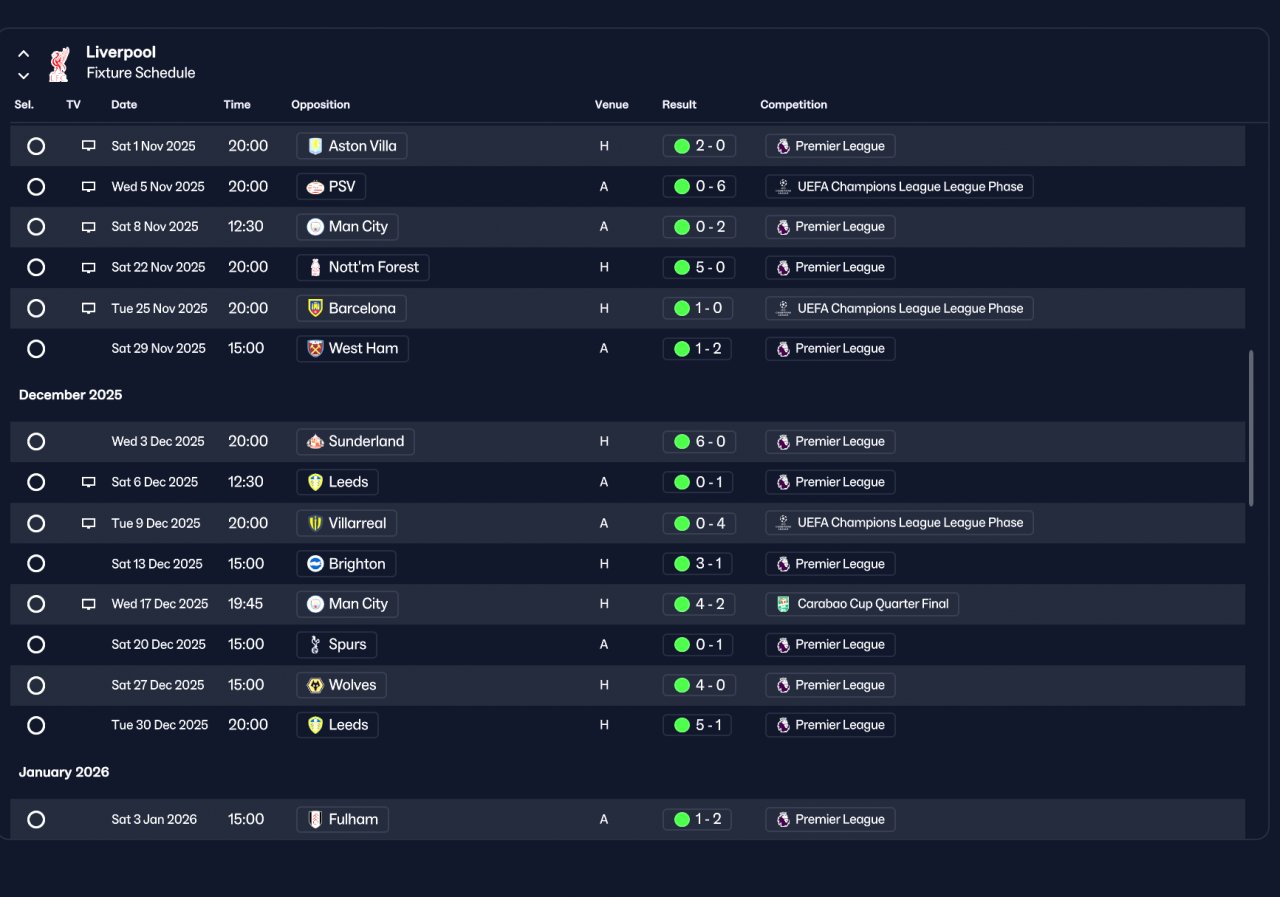Open Premier League link on Leeds home match
The height and width of the screenshot is (897, 1280).
coord(830,726)
